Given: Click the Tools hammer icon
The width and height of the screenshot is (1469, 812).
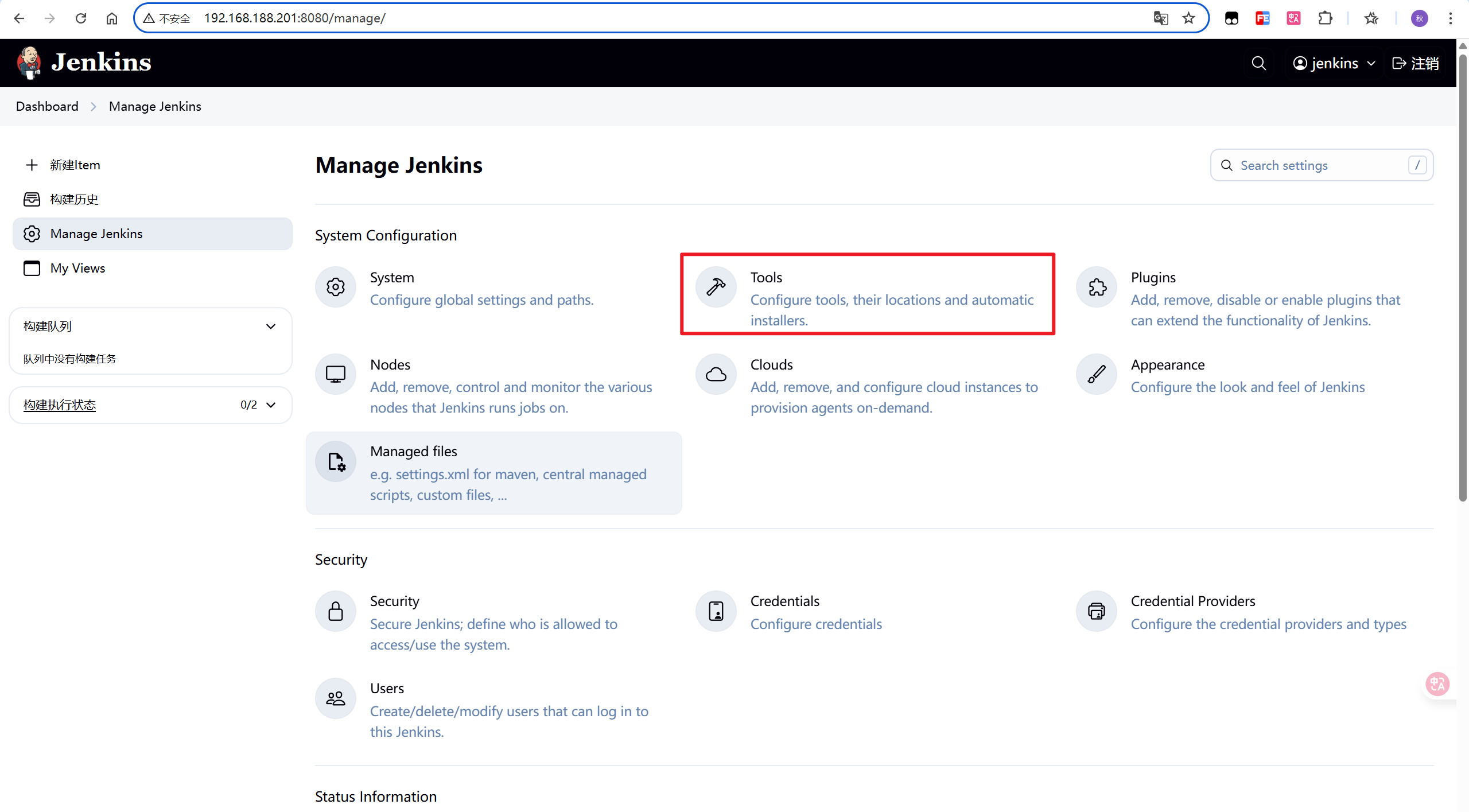Looking at the screenshot, I should coord(716,287).
